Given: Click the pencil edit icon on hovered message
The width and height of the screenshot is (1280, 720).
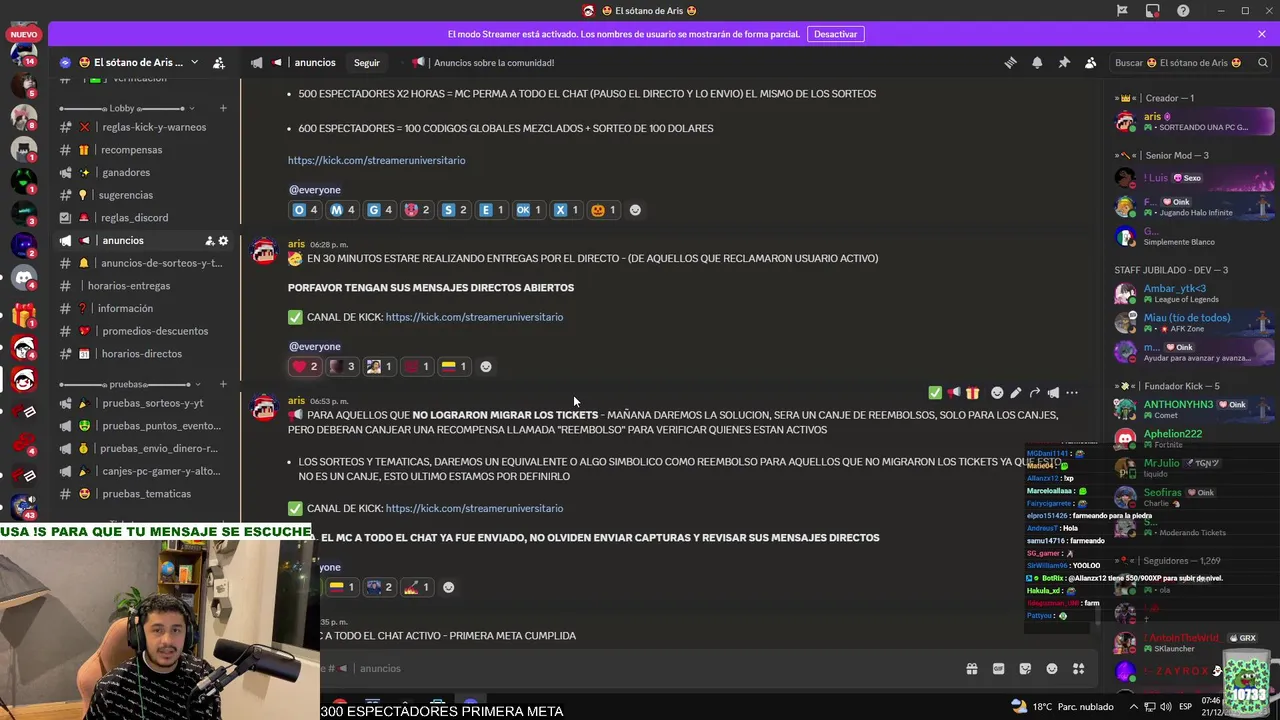Looking at the screenshot, I should coord(1016,393).
